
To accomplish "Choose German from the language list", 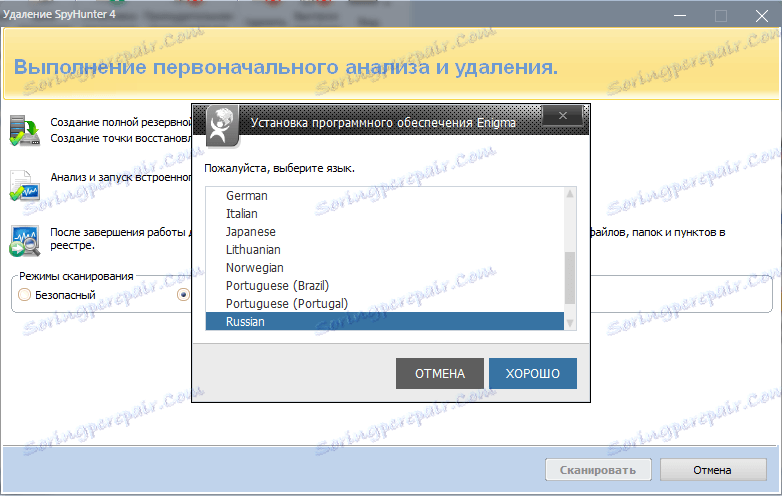I will click(385, 195).
